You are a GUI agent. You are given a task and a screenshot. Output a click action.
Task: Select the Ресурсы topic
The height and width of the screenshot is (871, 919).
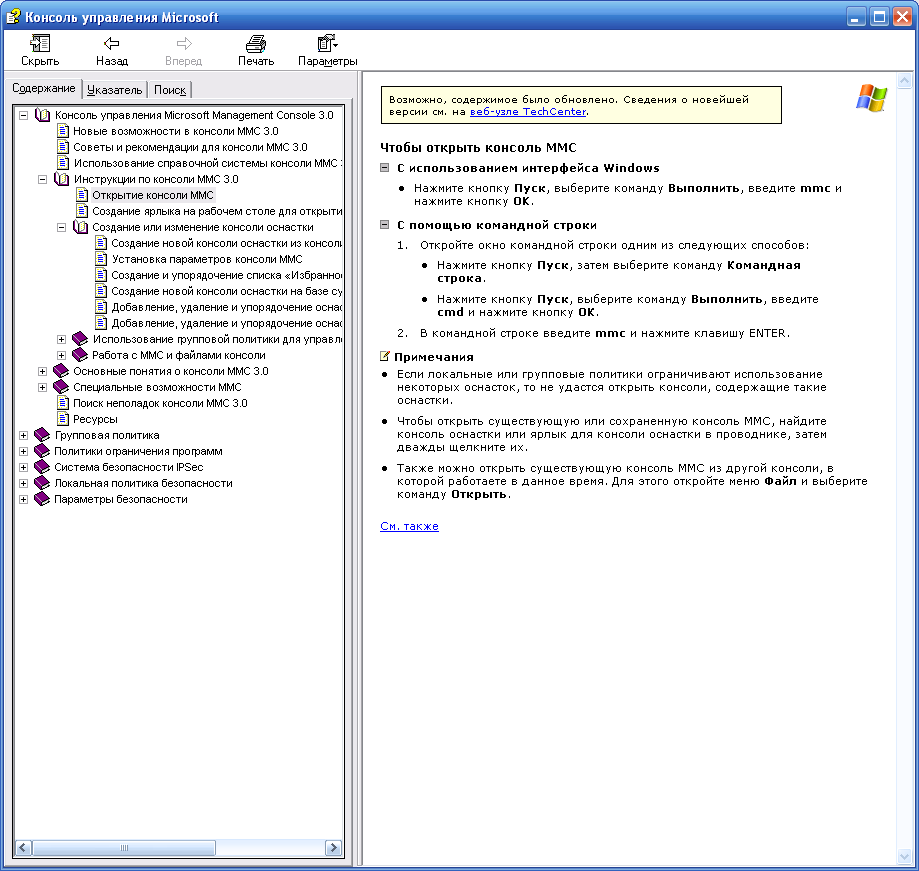[x=95, y=419]
